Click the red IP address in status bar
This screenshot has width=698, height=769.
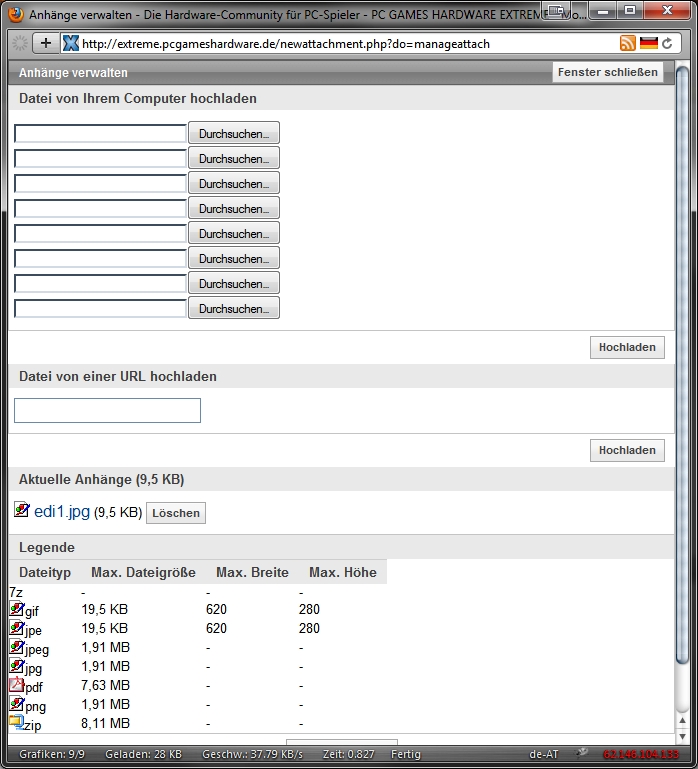[x=641, y=754]
